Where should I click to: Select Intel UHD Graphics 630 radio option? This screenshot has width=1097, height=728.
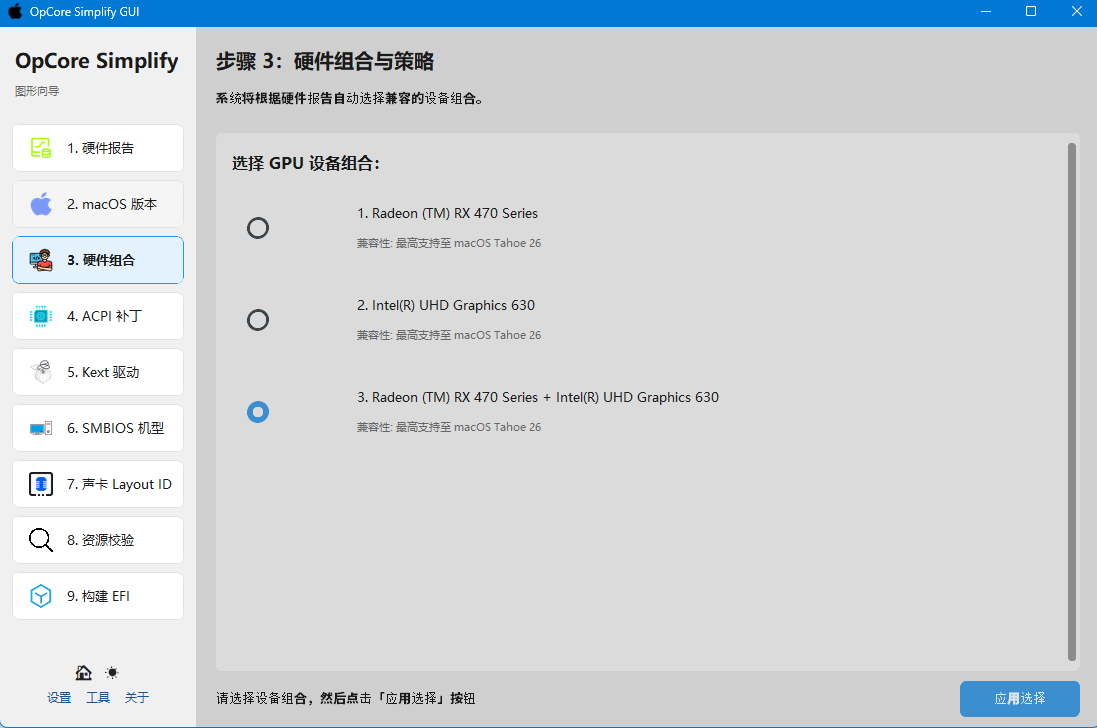257,320
